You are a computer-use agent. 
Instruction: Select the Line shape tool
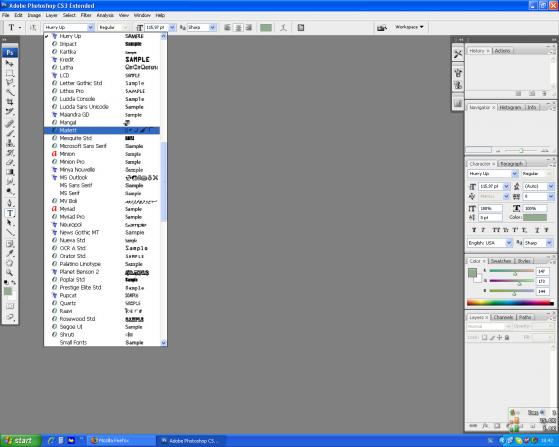[x=10, y=232]
